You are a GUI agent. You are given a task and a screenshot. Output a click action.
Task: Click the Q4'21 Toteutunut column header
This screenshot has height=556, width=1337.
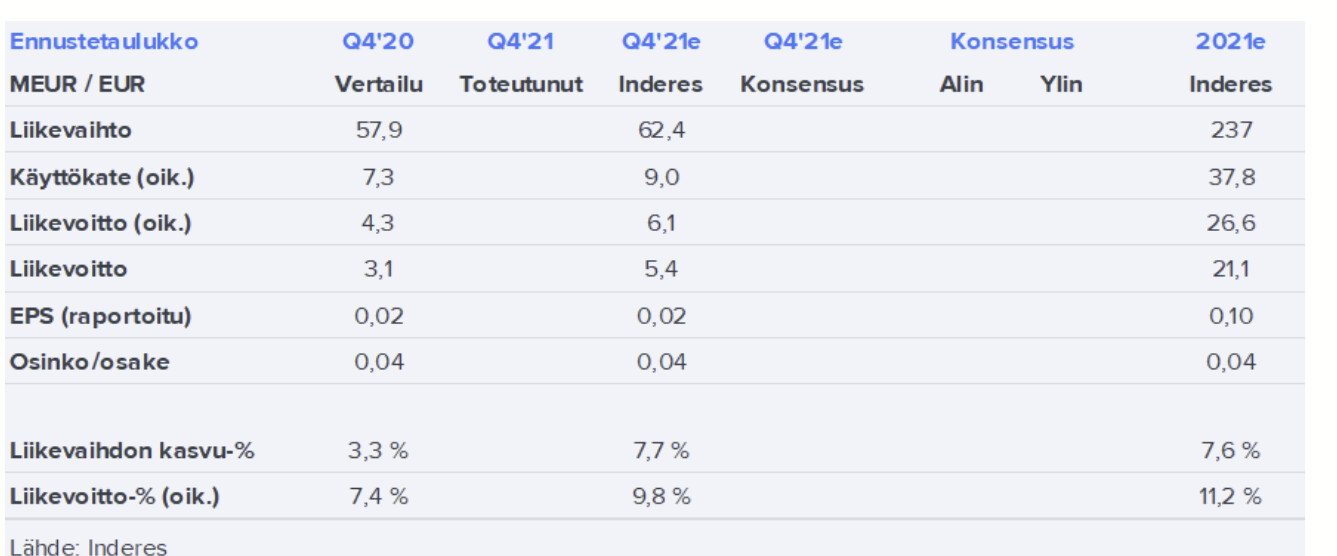[520, 42]
